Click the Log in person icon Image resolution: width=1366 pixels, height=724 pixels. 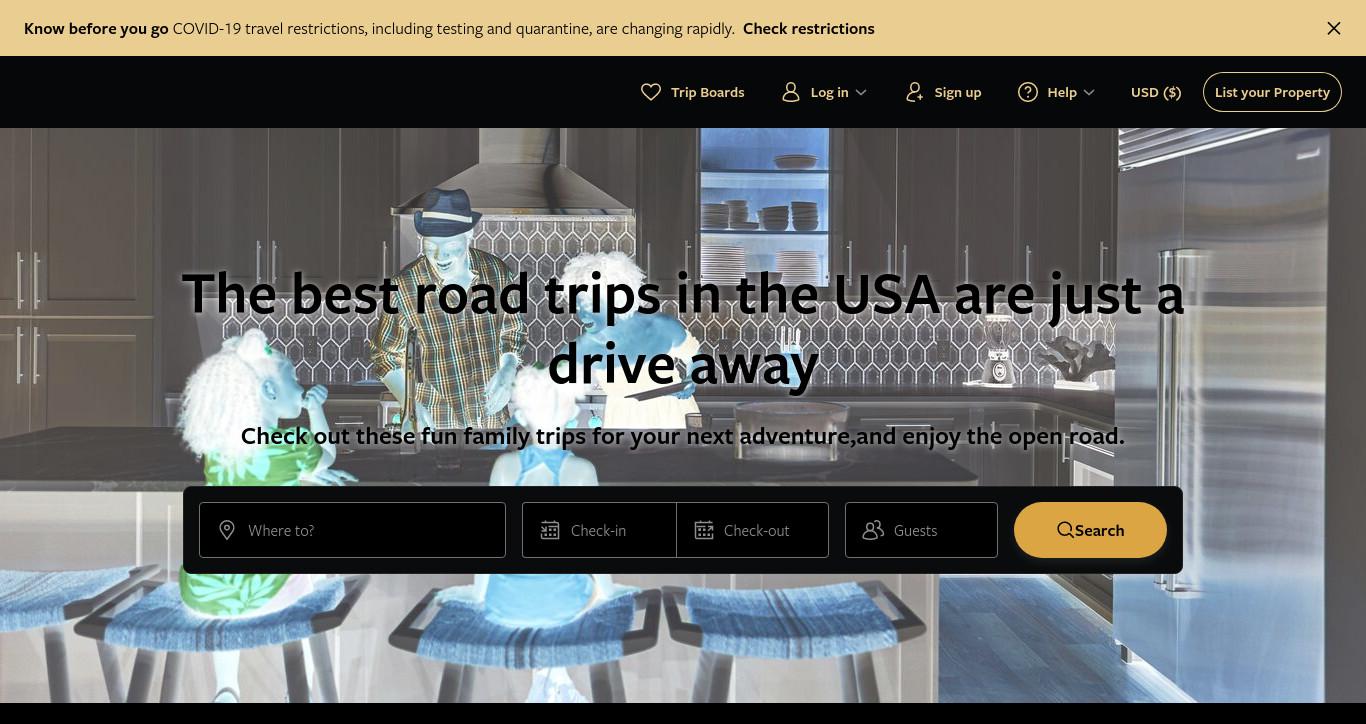point(791,92)
